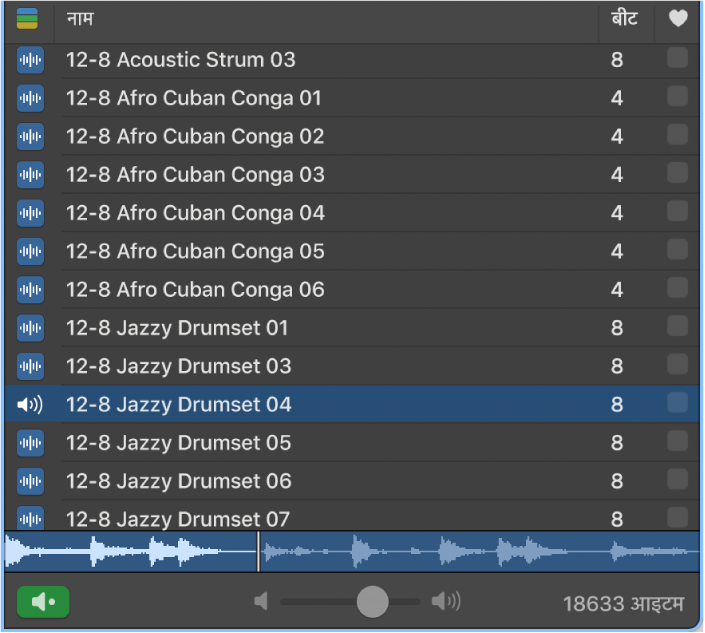Click the audio loop icon for Jazzy Drumset 01
The height and width of the screenshot is (633, 705).
pos(31,328)
